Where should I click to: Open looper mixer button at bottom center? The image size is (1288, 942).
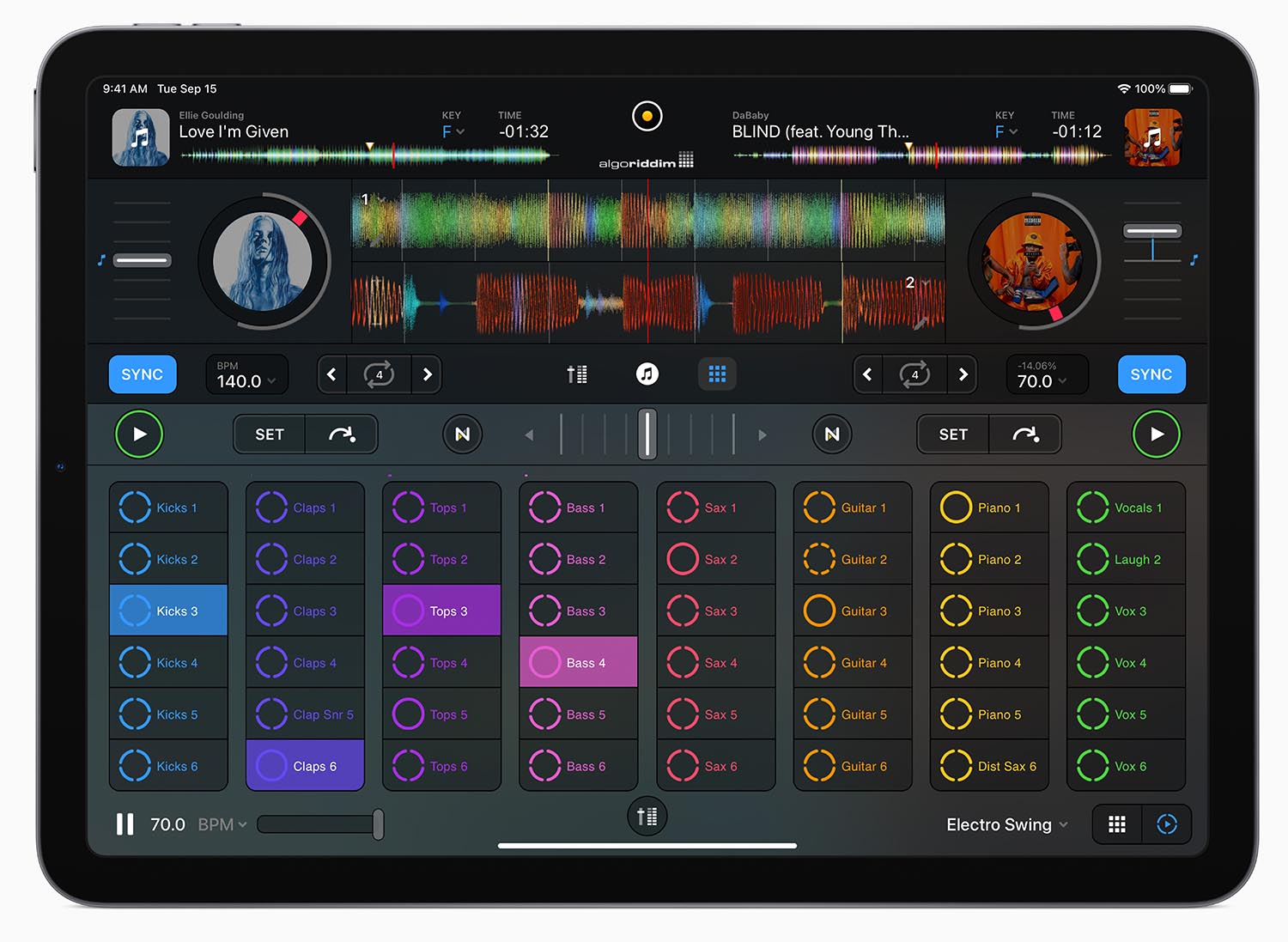(x=647, y=817)
